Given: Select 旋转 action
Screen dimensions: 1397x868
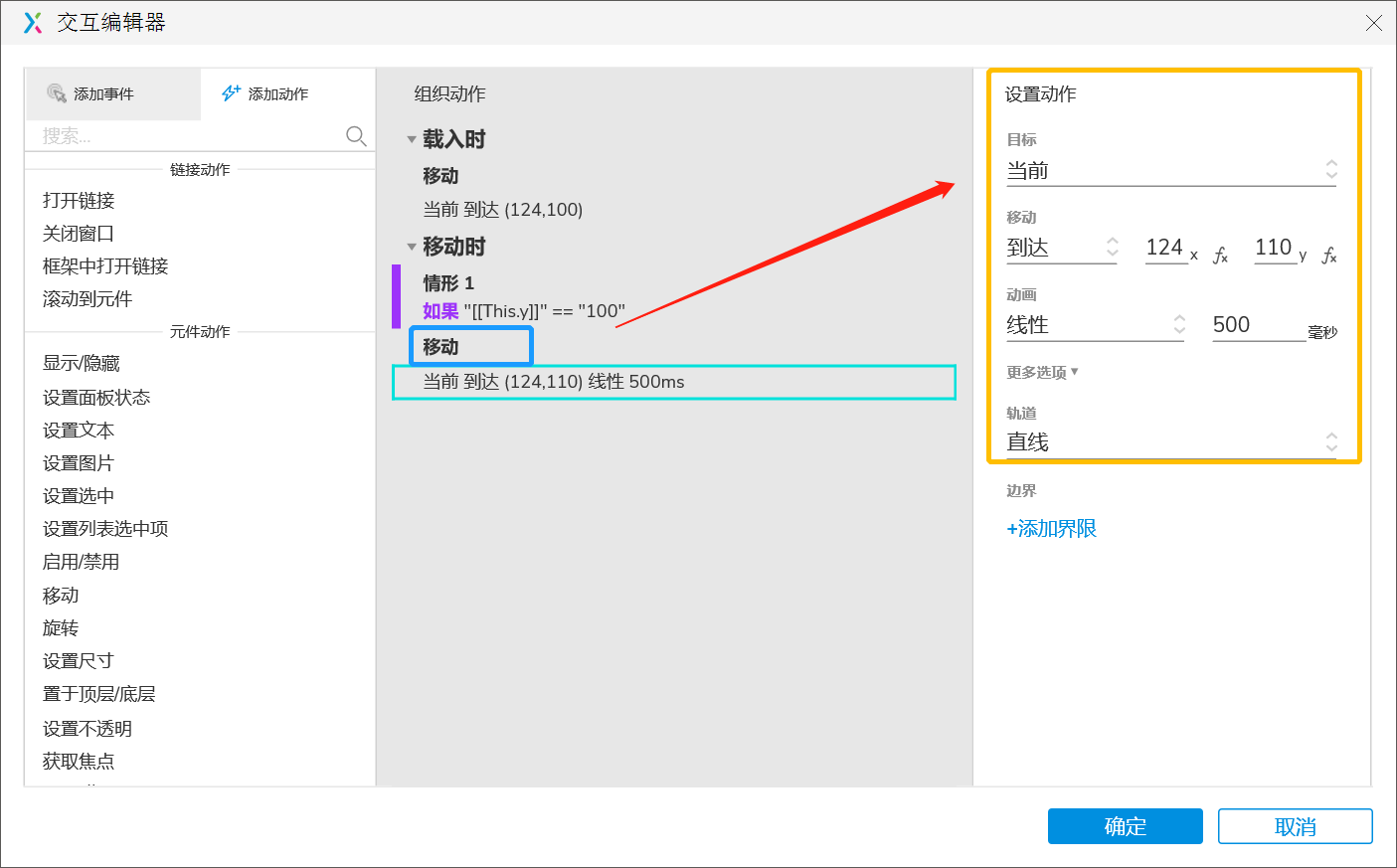Looking at the screenshot, I should click(x=61, y=628).
